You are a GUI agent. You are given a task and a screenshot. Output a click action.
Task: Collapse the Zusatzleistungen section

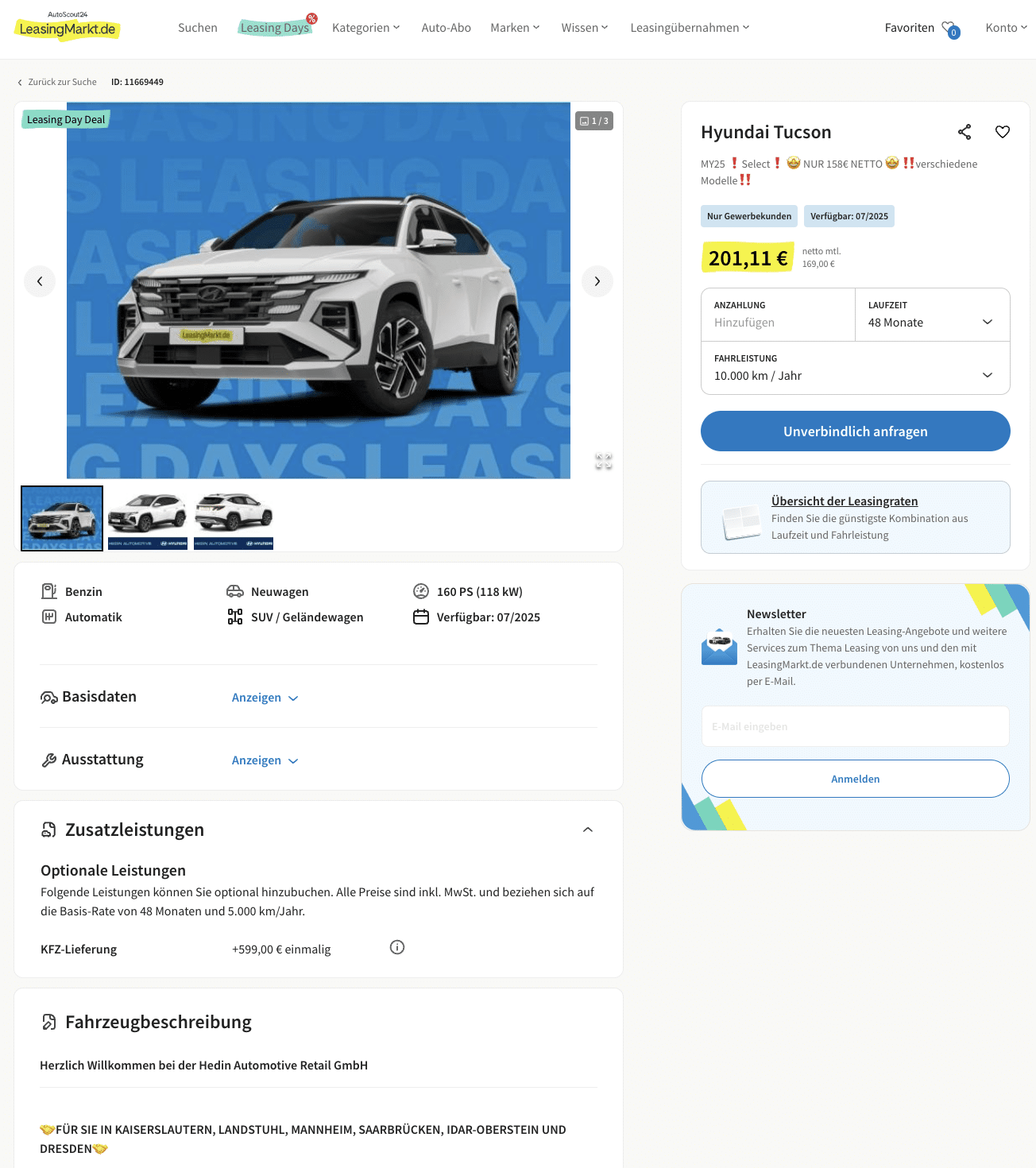[588, 830]
